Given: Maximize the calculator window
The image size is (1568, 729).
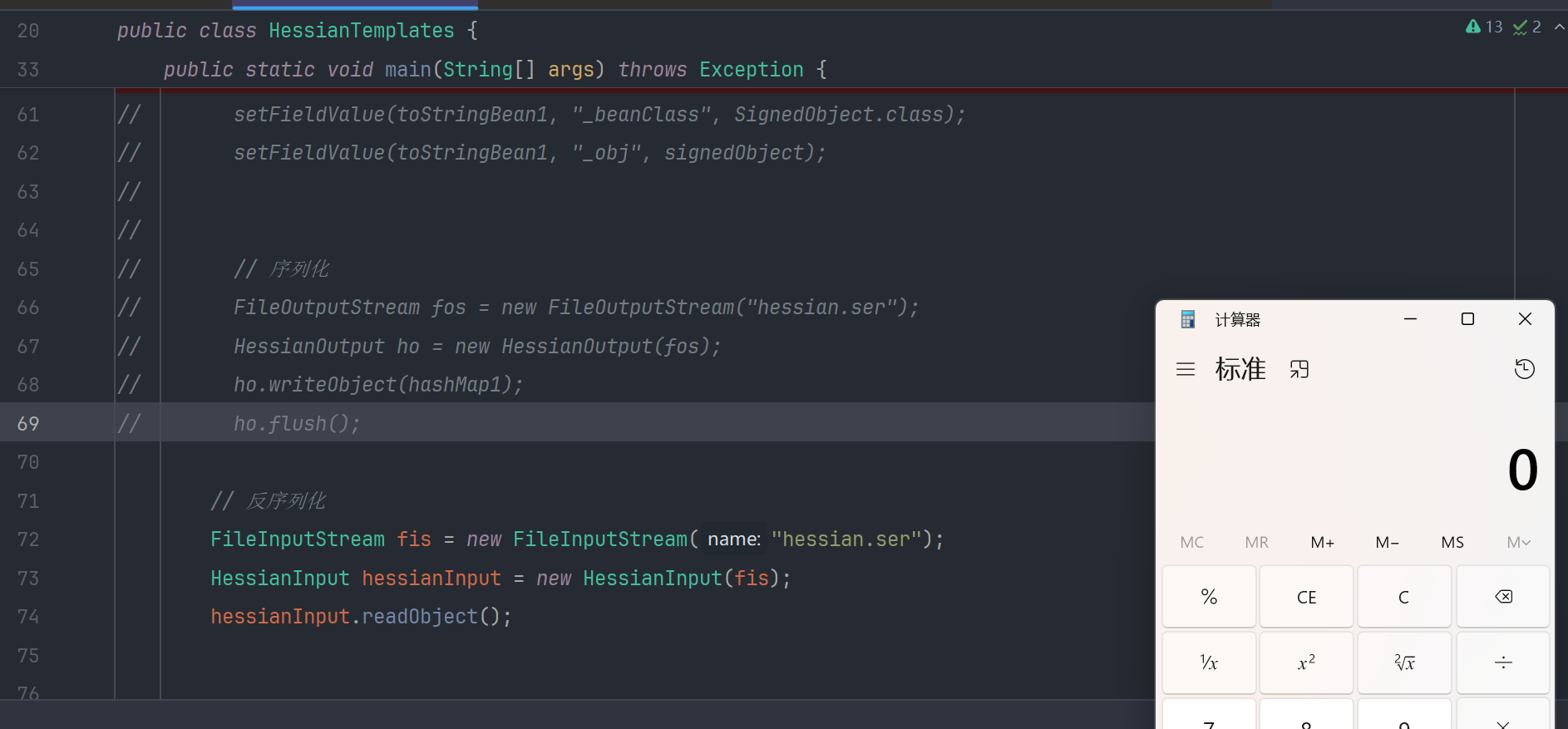Looking at the screenshot, I should [x=1467, y=319].
